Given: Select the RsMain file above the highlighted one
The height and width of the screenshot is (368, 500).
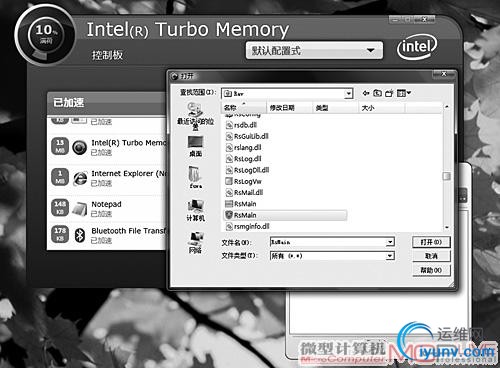Looking at the screenshot, I should (241, 204).
